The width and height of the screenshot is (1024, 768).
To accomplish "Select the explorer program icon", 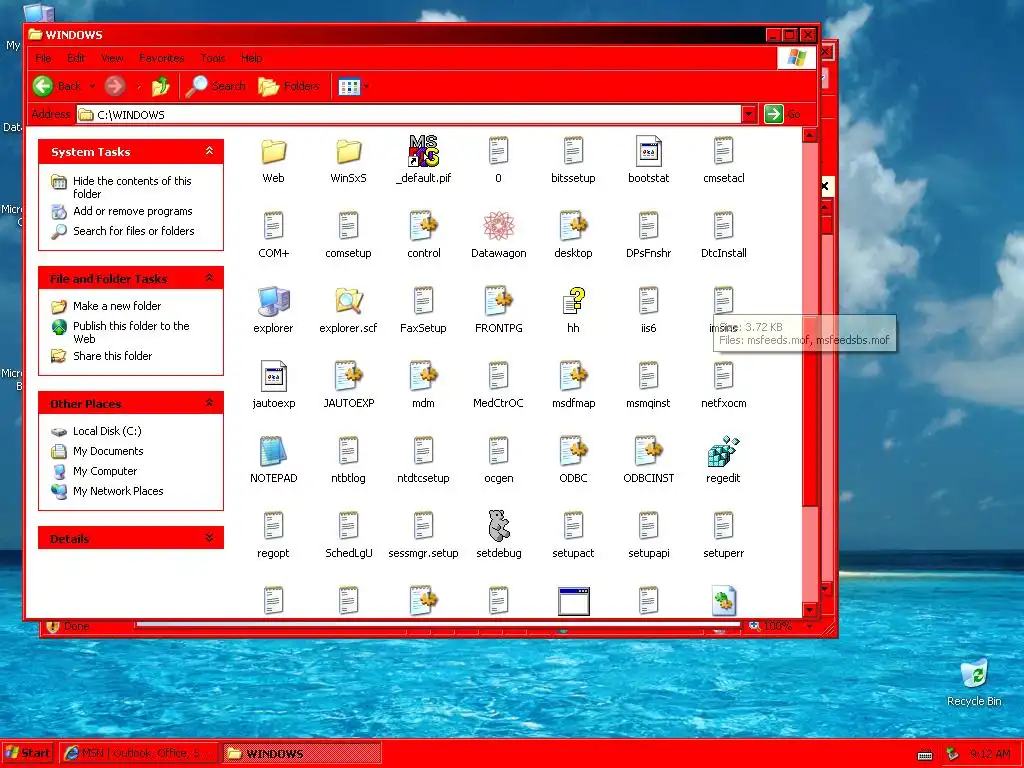I will [273, 301].
